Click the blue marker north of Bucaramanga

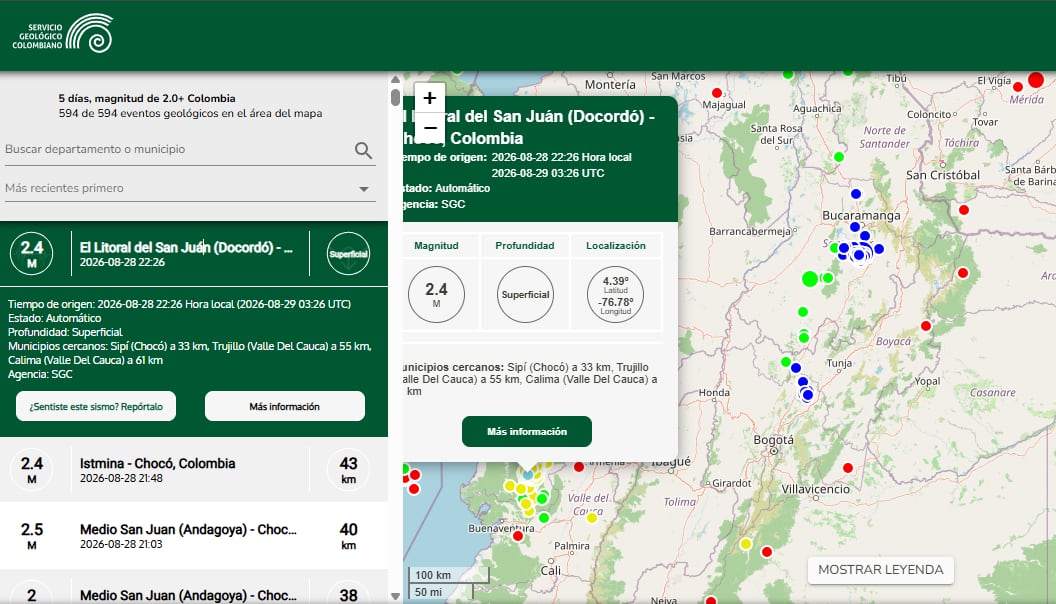point(856,194)
